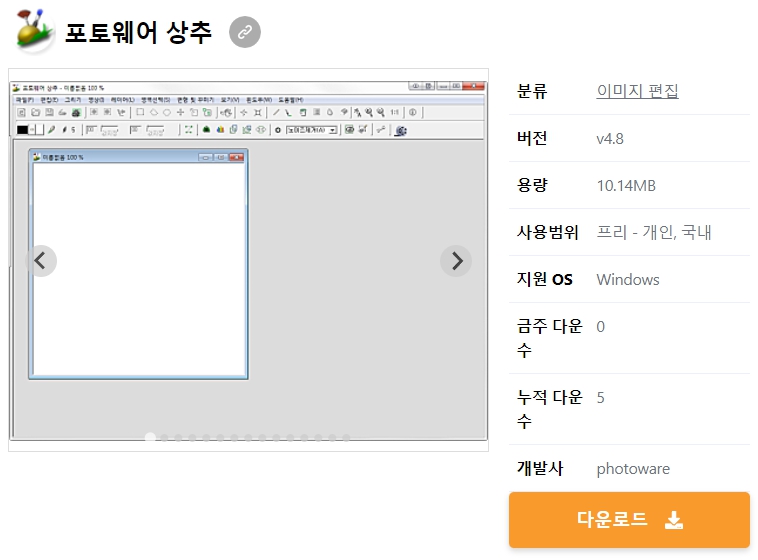
Task: Open the 이미지 편집 category link
Action: (x=637, y=91)
